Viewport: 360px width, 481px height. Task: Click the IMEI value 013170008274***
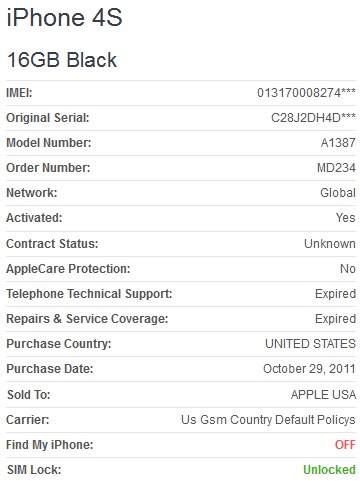click(306, 93)
